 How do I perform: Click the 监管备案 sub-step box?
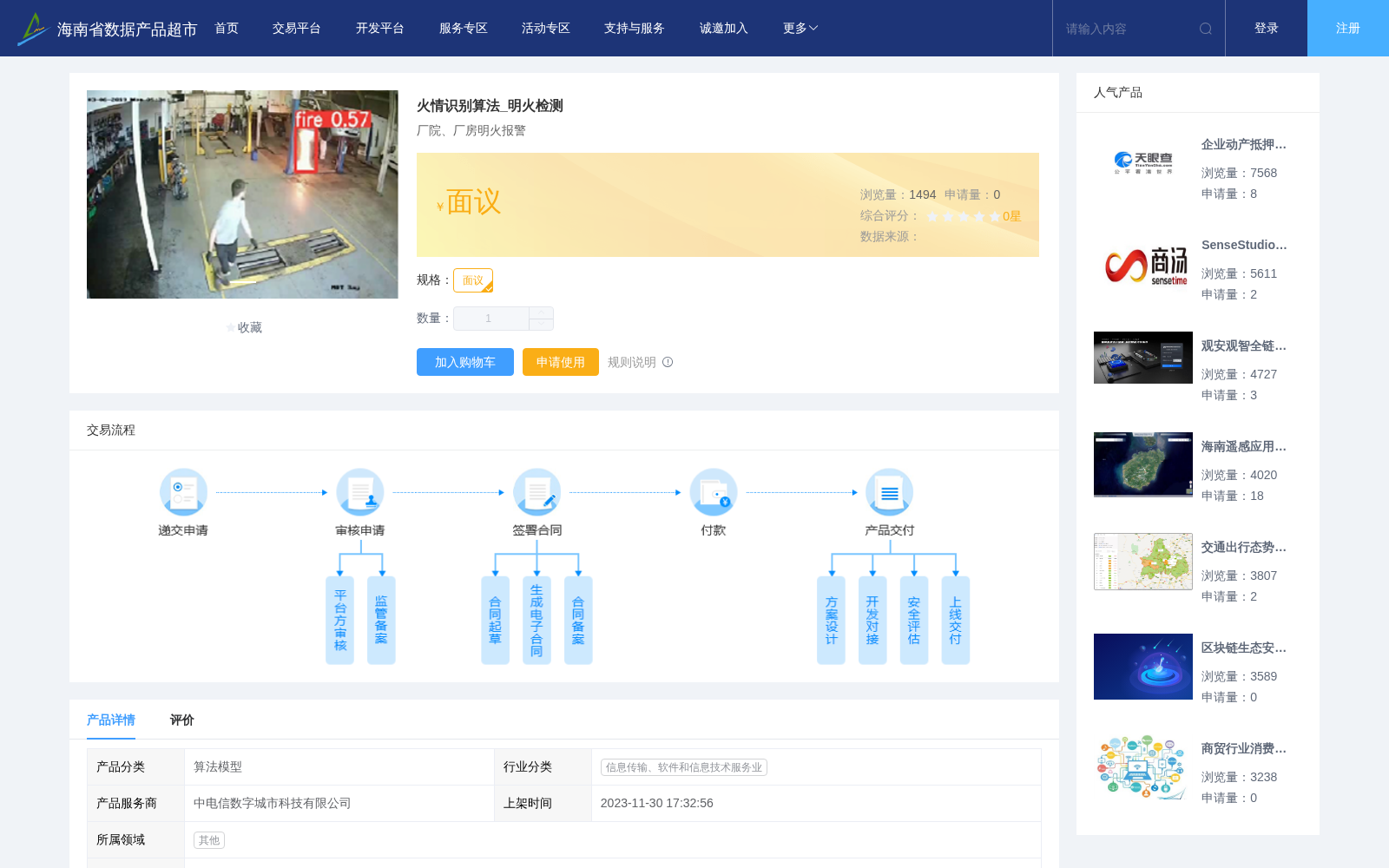(381, 621)
